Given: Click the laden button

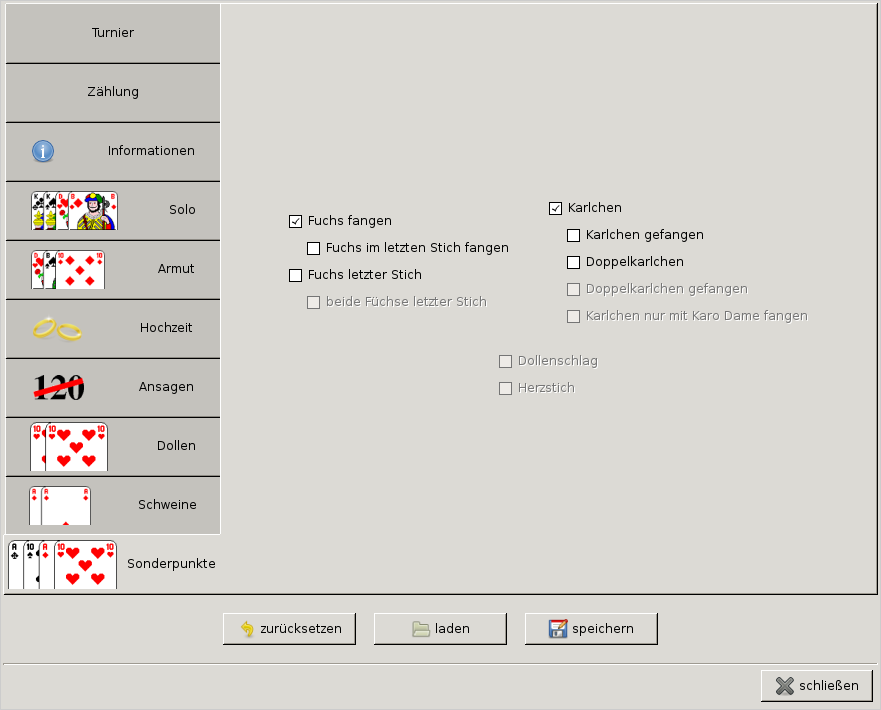Looking at the screenshot, I should (440, 629).
